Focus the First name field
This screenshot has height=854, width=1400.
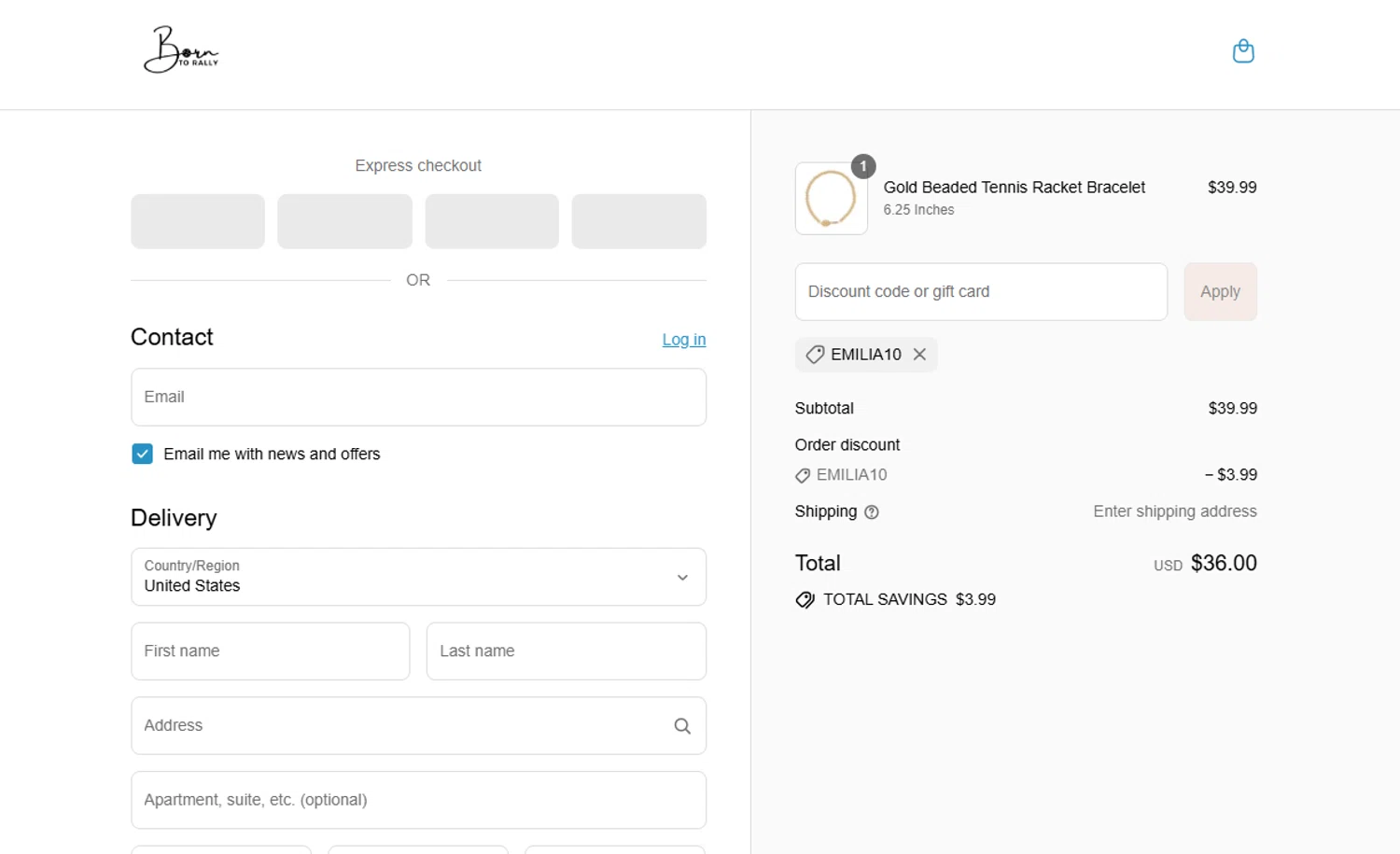[x=271, y=651]
